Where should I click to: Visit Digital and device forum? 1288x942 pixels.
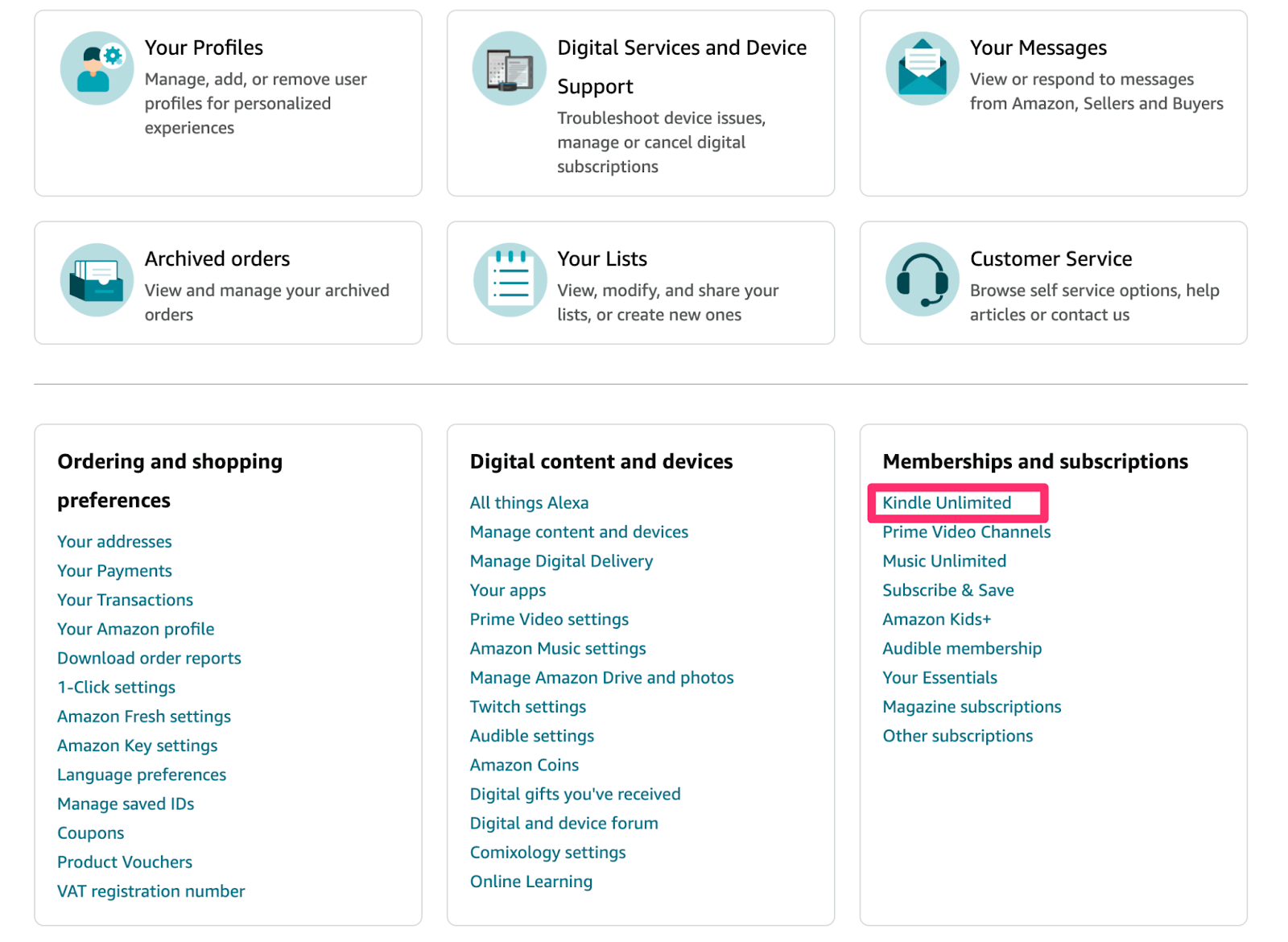[563, 823]
